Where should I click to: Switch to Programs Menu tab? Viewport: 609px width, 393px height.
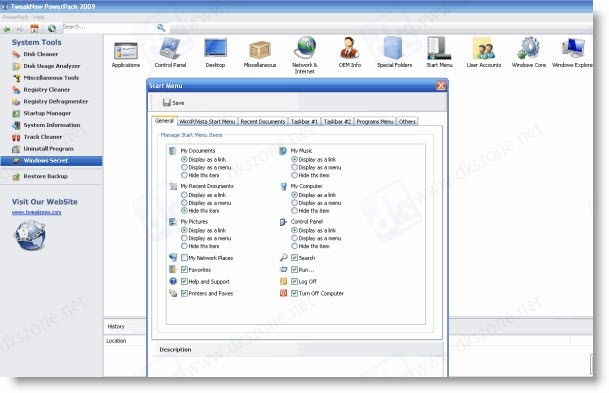pos(375,122)
